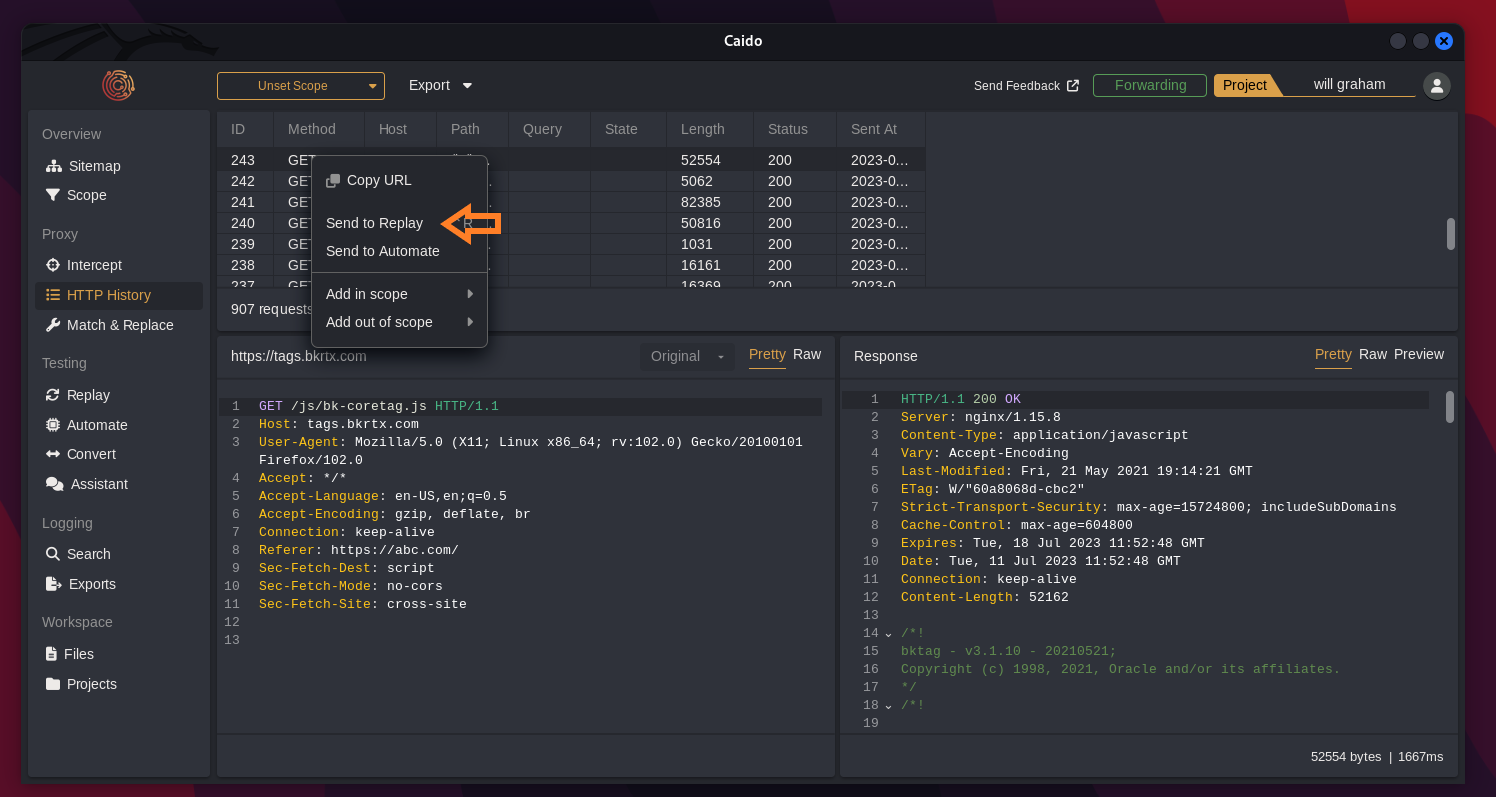Switch the response view to the Raw tab
Viewport: 1496px width, 797px height.
[1373, 354]
